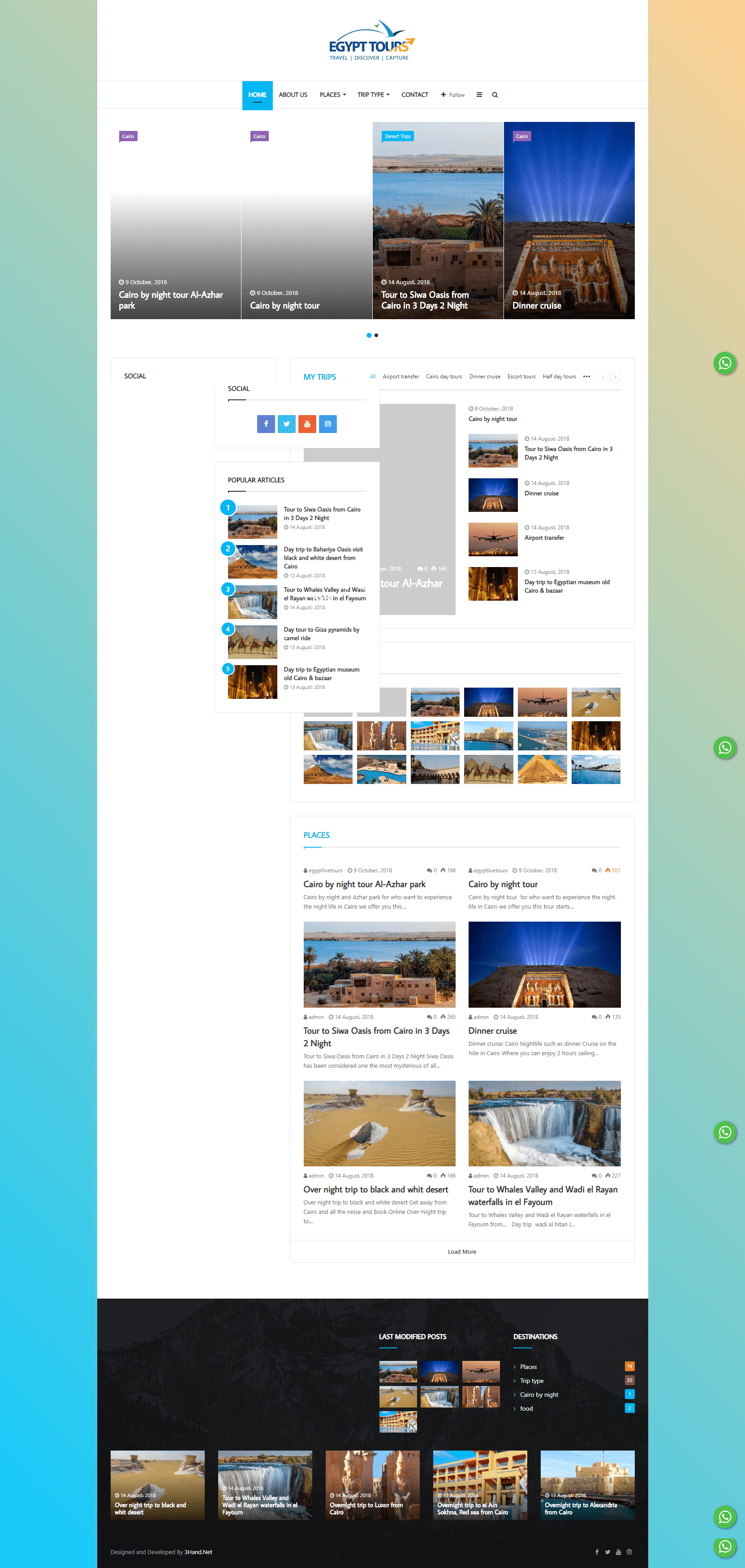
Task: Go to the Home menu item
Action: click(257, 95)
